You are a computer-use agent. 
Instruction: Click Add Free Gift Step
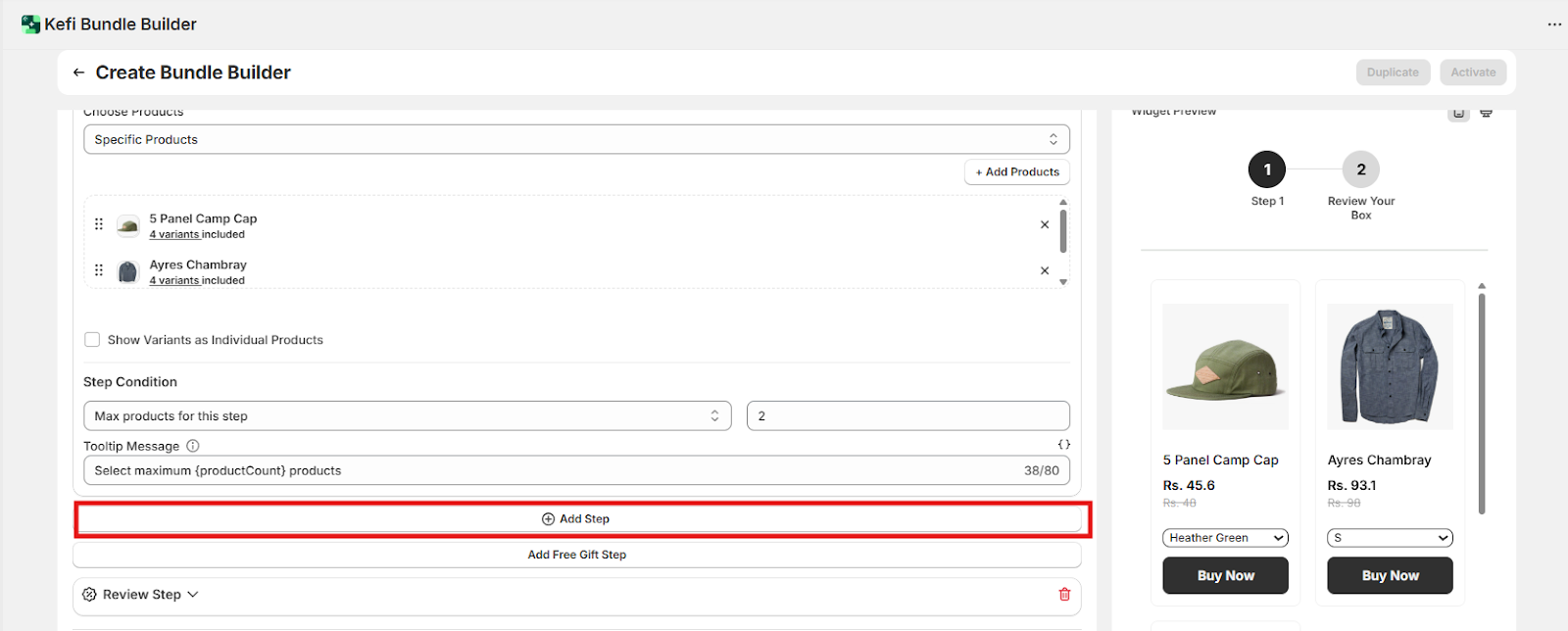576,555
